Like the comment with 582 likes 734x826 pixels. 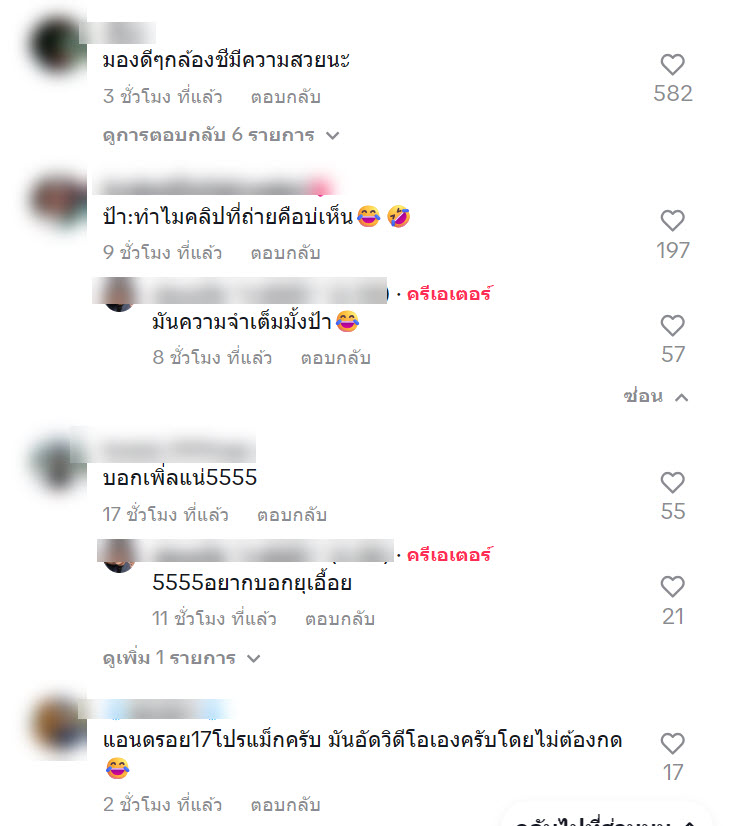pos(672,65)
